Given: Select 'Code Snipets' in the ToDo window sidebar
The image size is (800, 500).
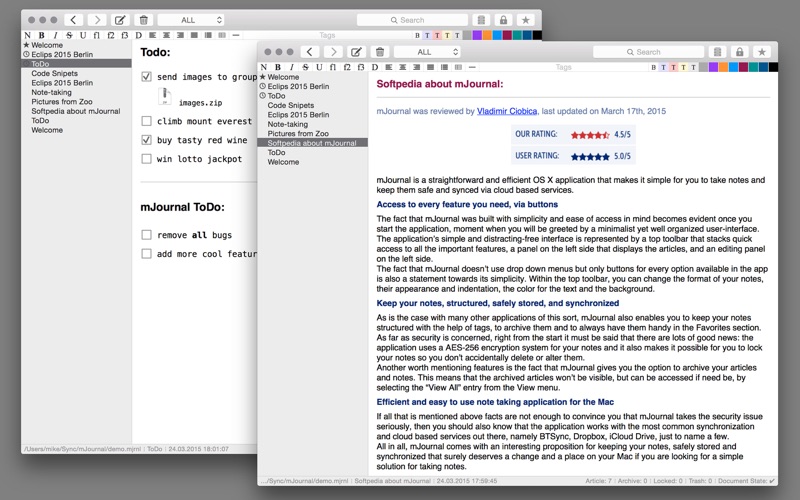Looking at the screenshot, I should (x=55, y=73).
